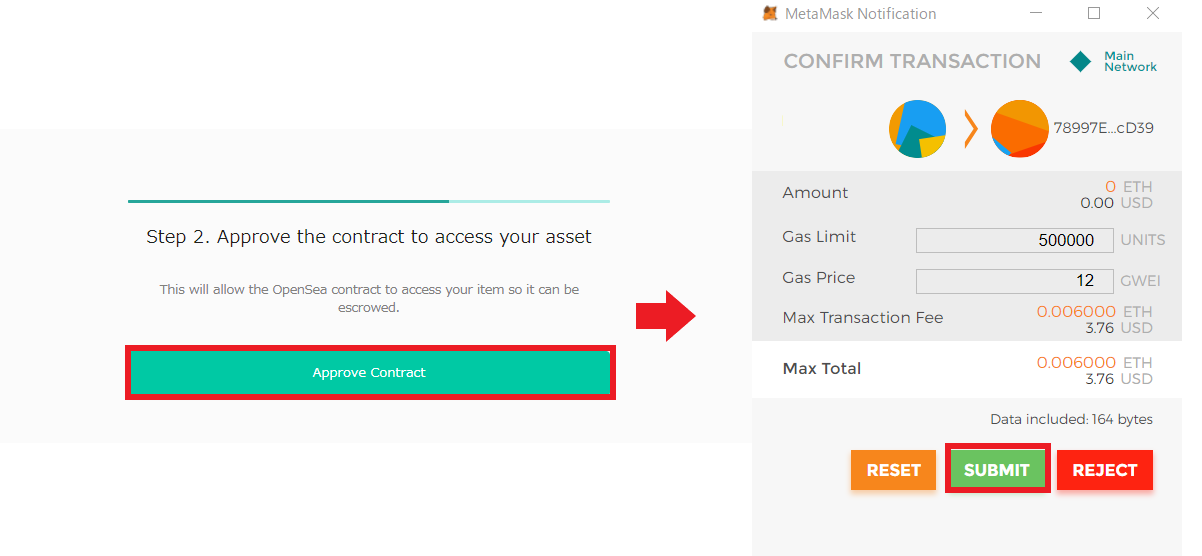
Task: Click the recipient address 78997E...cD39
Action: tap(1104, 128)
